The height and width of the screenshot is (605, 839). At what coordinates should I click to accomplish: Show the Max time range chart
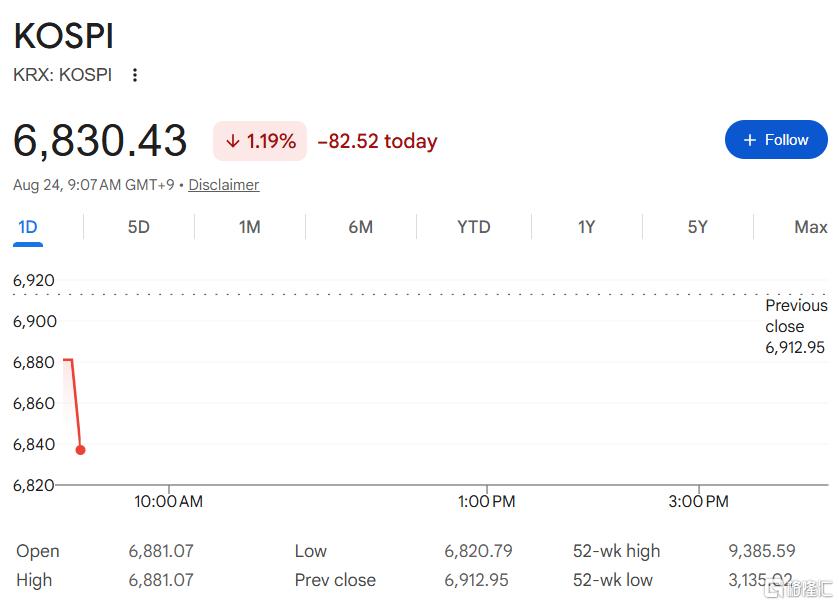point(811,227)
